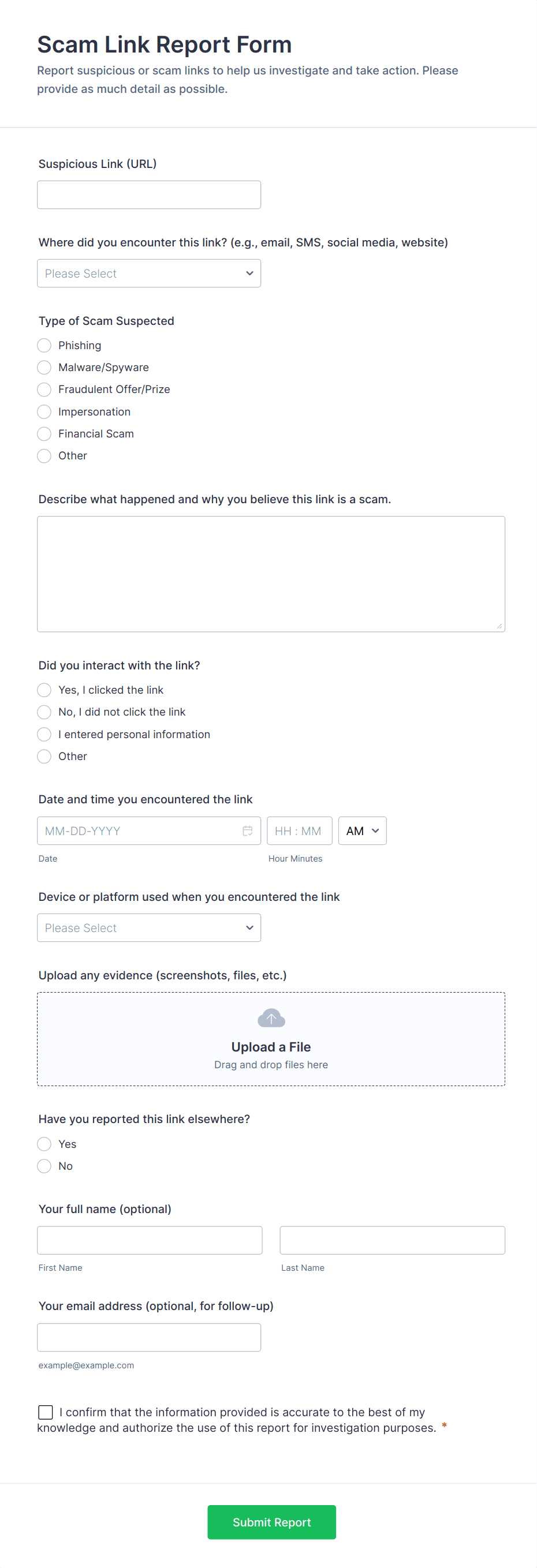
Task: Click the cloud upload icon
Action: [x=271, y=1018]
